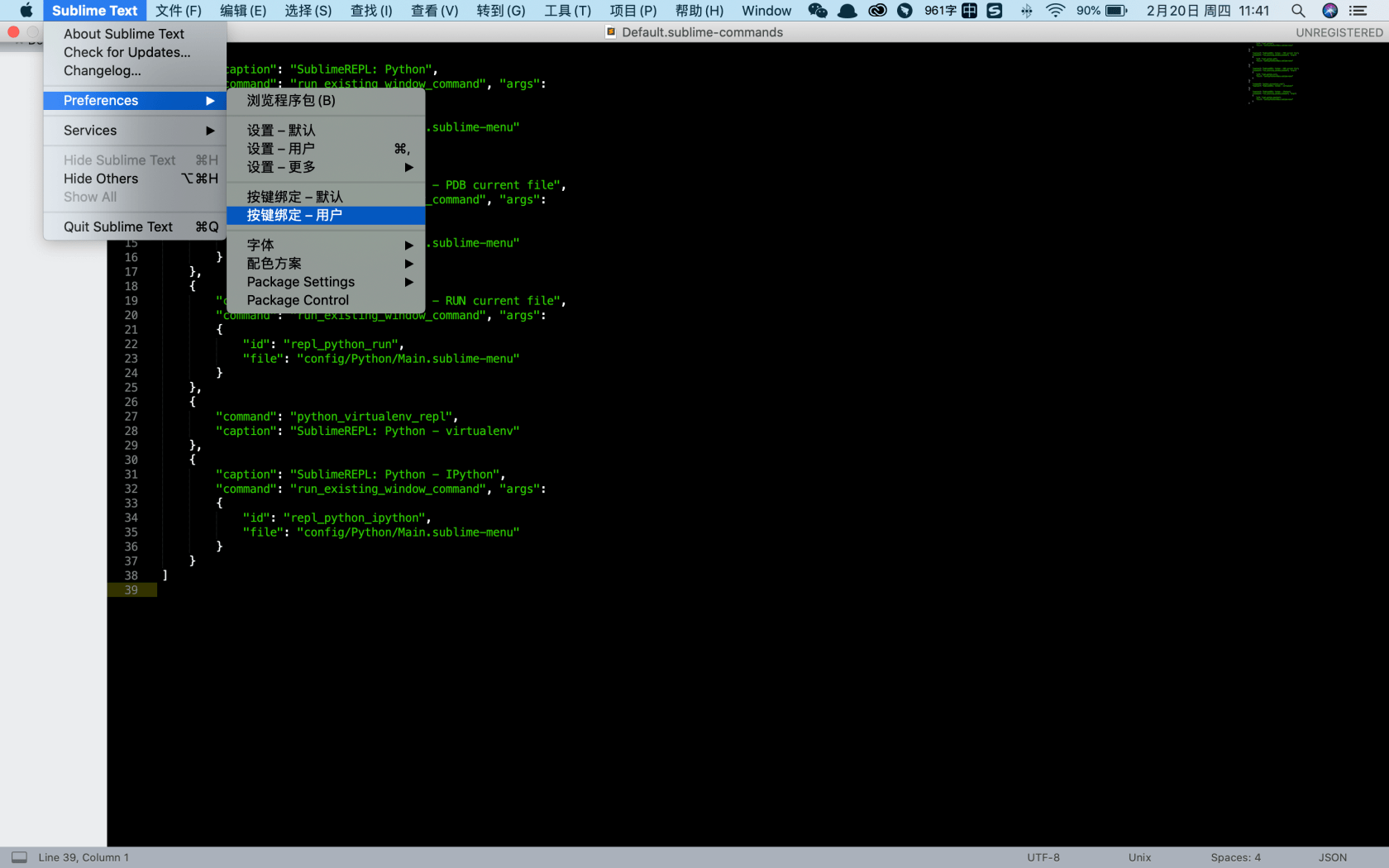Open UTF-8 encoding selector
This screenshot has width=1389, height=868.
coord(1043,857)
